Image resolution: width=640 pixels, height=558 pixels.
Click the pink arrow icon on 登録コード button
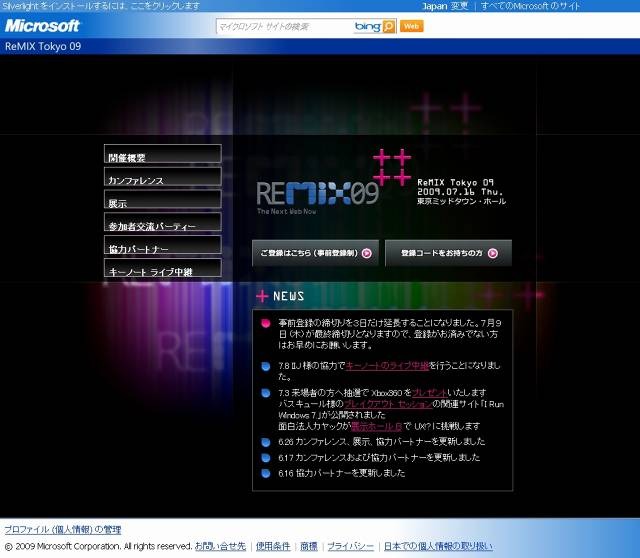coord(493,253)
